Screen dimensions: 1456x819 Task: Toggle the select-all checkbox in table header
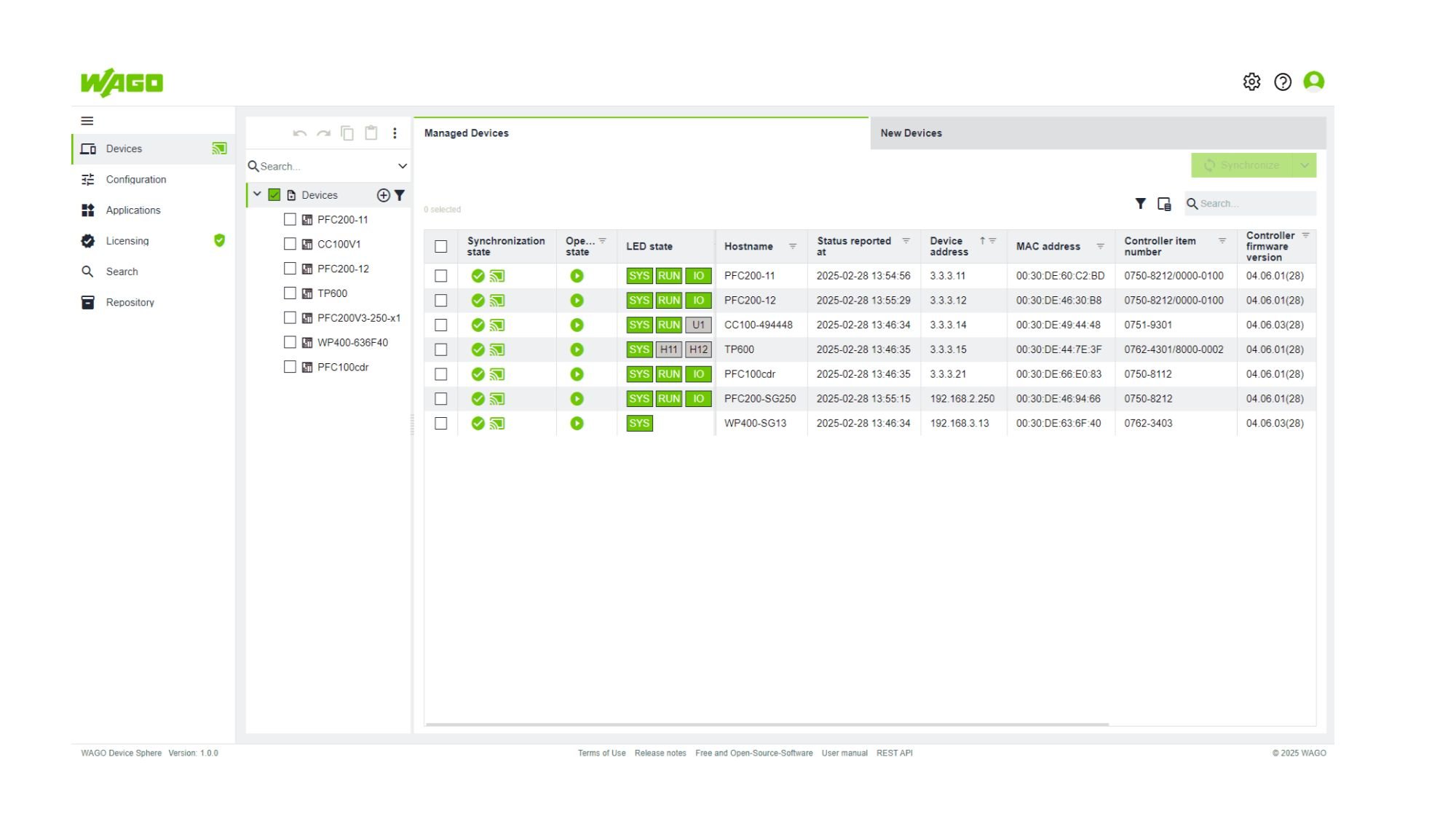(441, 247)
